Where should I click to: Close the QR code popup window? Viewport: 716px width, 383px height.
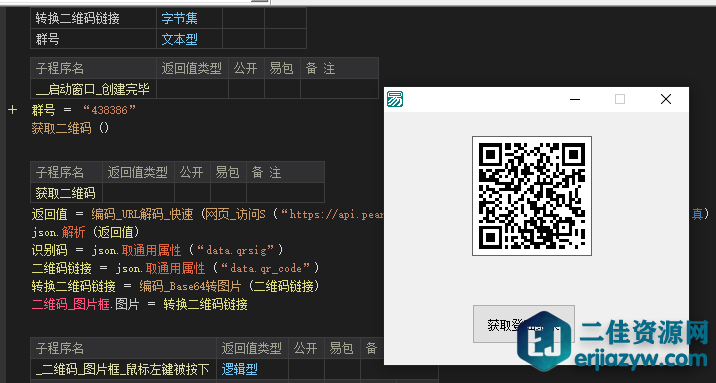(x=666, y=99)
